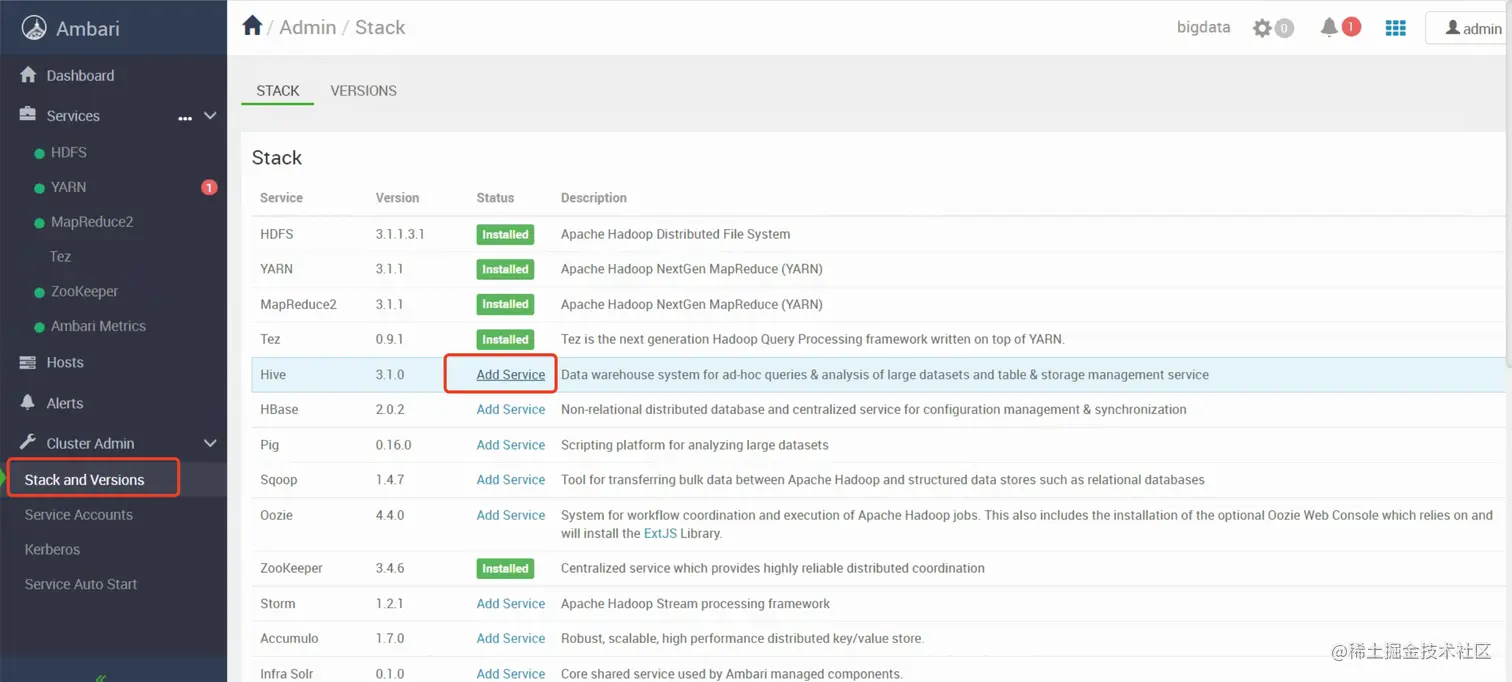Click the Service column header
The image size is (1512, 682).
(281, 198)
